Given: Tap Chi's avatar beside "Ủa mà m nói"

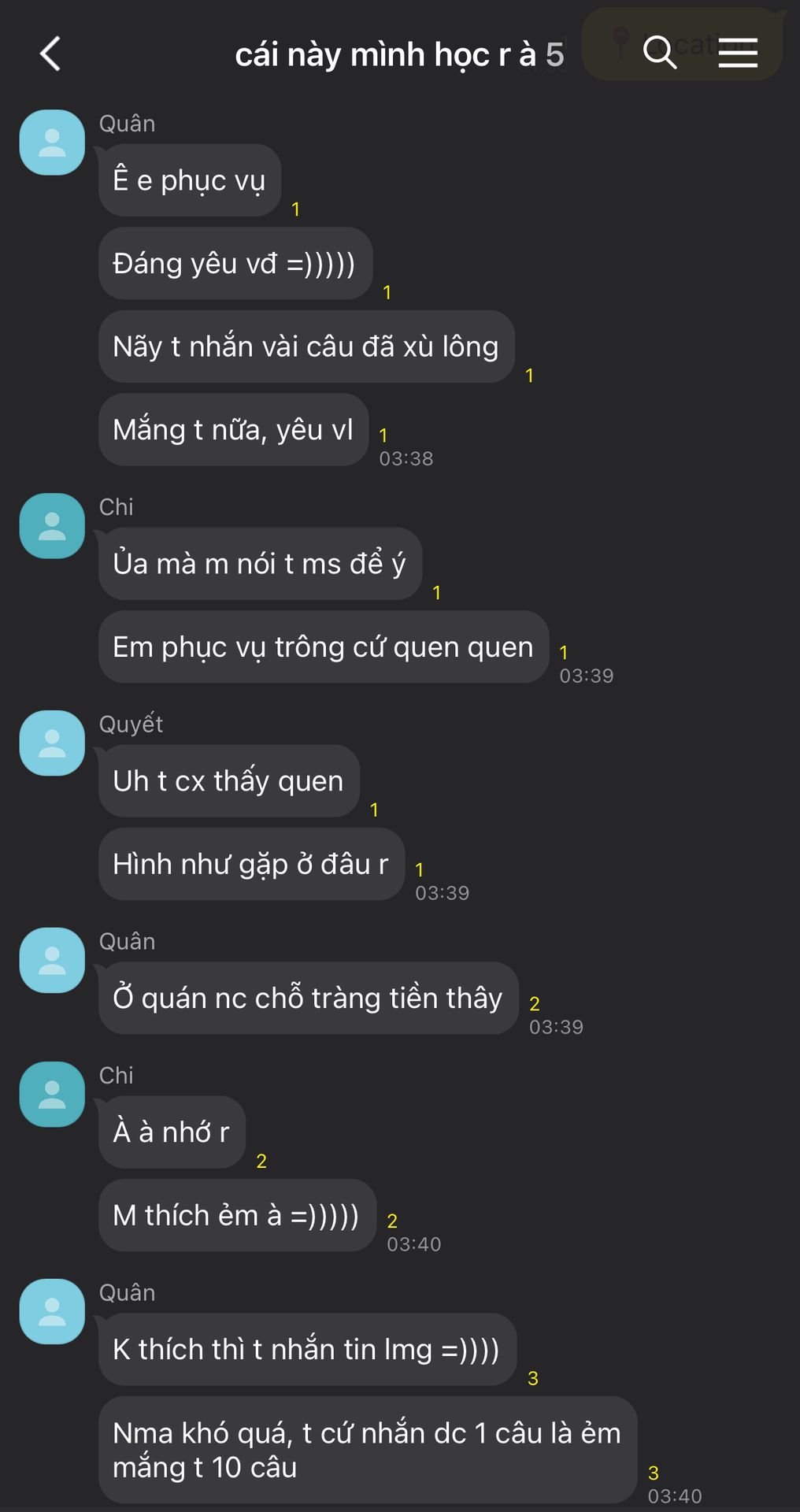Looking at the screenshot, I should (x=52, y=526).
